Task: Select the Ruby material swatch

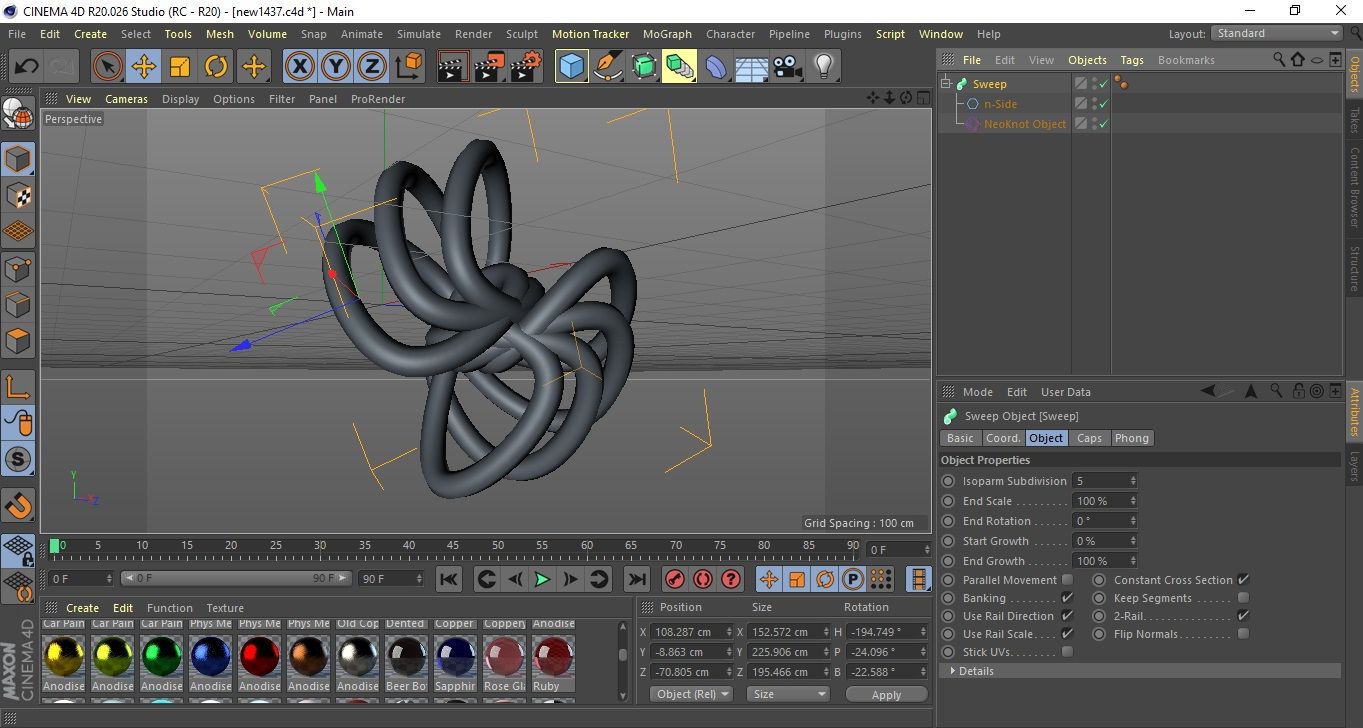Action: 553,658
